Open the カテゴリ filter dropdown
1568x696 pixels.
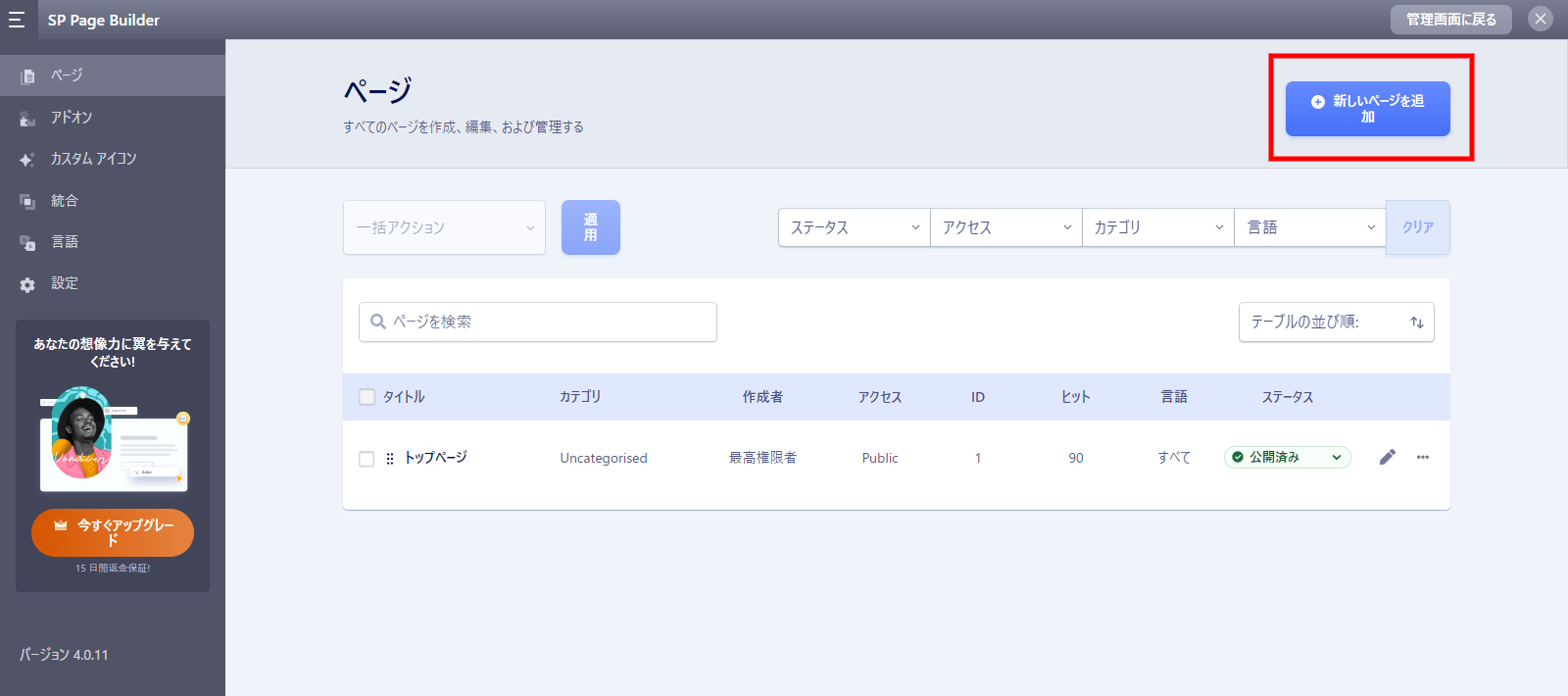point(1157,227)
